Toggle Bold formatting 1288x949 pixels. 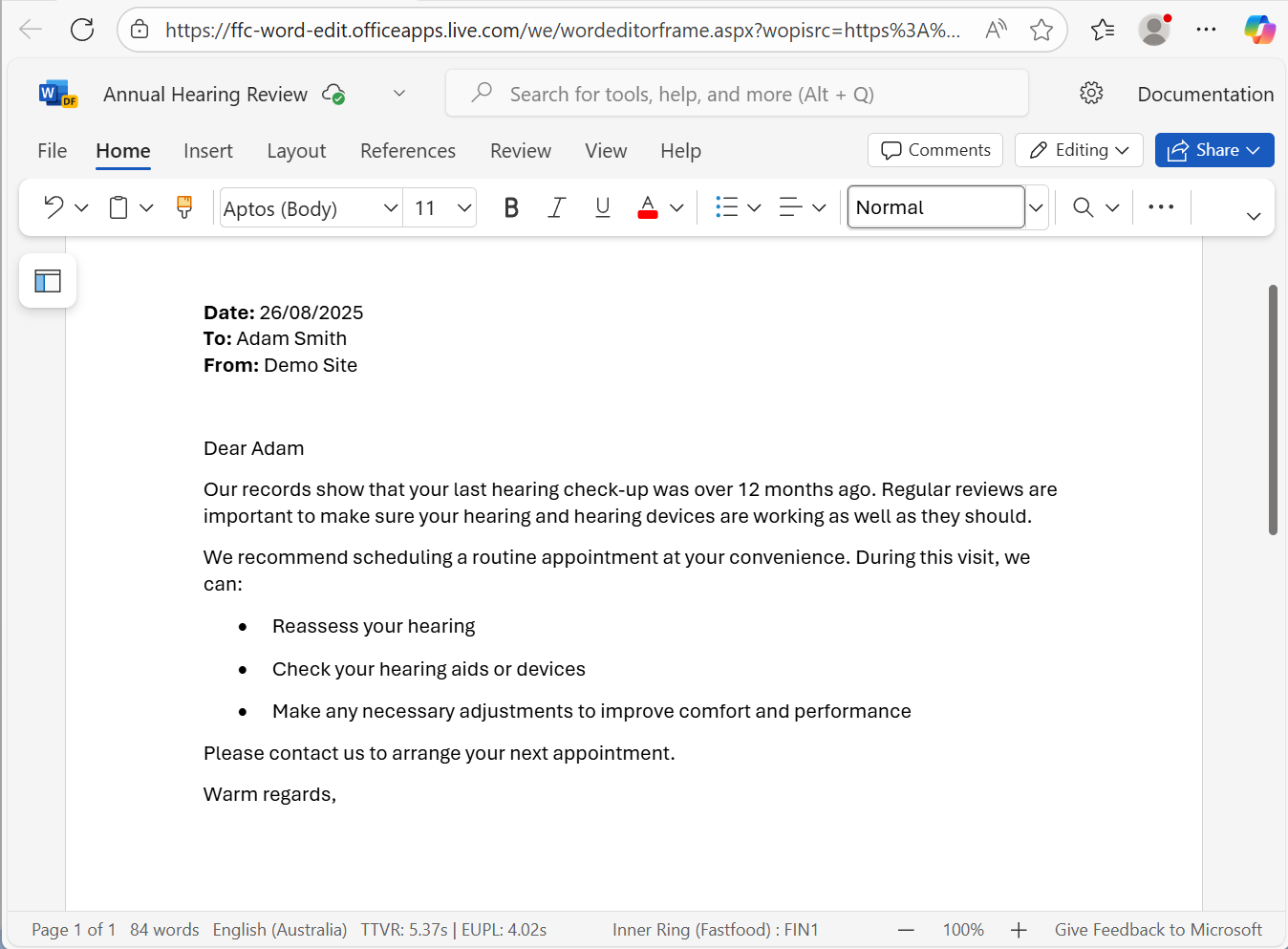click(511, 207)
